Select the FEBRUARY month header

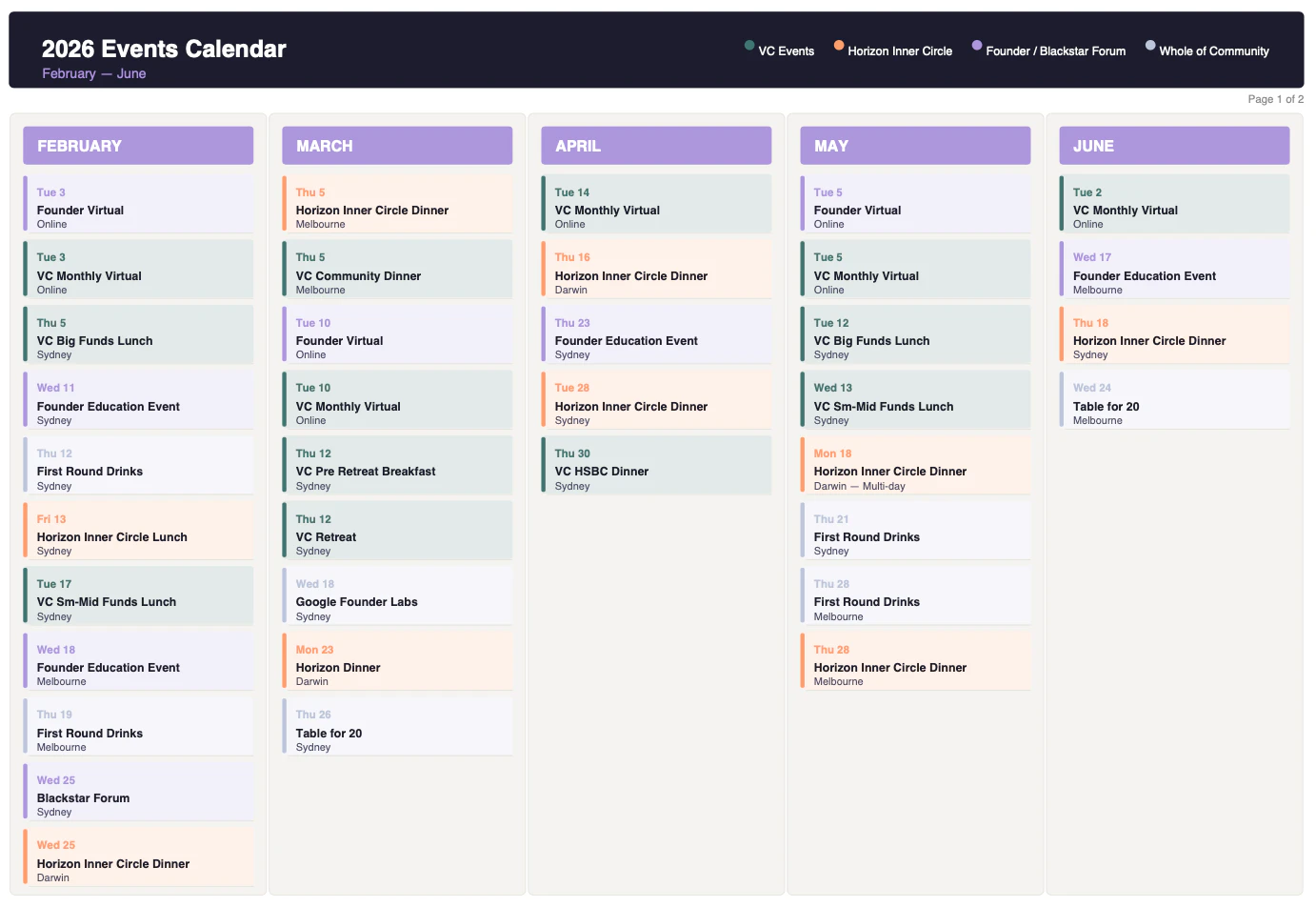(x=138, y=146)
